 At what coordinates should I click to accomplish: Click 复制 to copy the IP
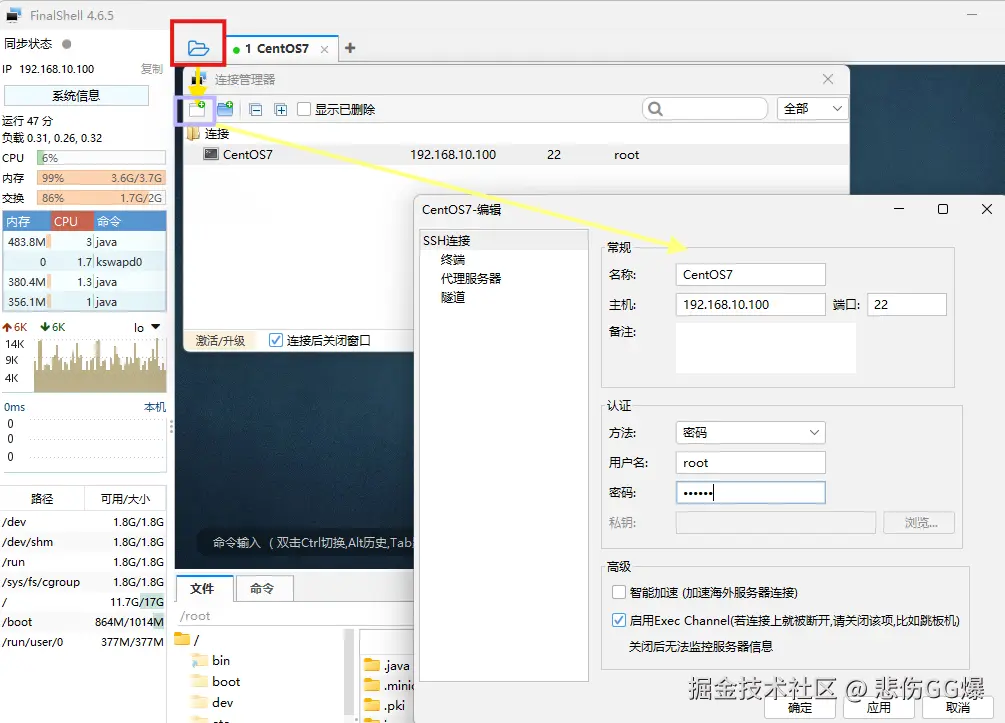point(152,69)
